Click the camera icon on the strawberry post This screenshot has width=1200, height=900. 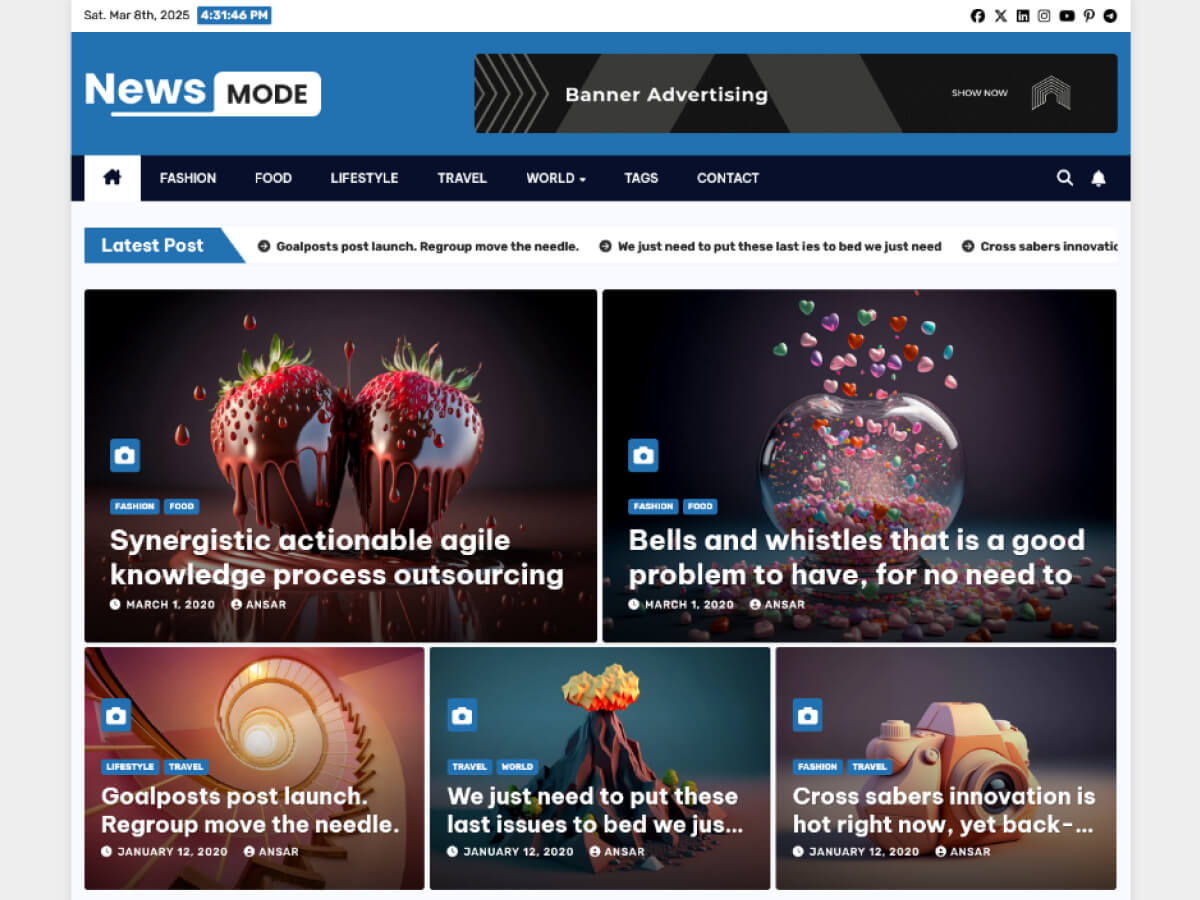coord(124,454)
